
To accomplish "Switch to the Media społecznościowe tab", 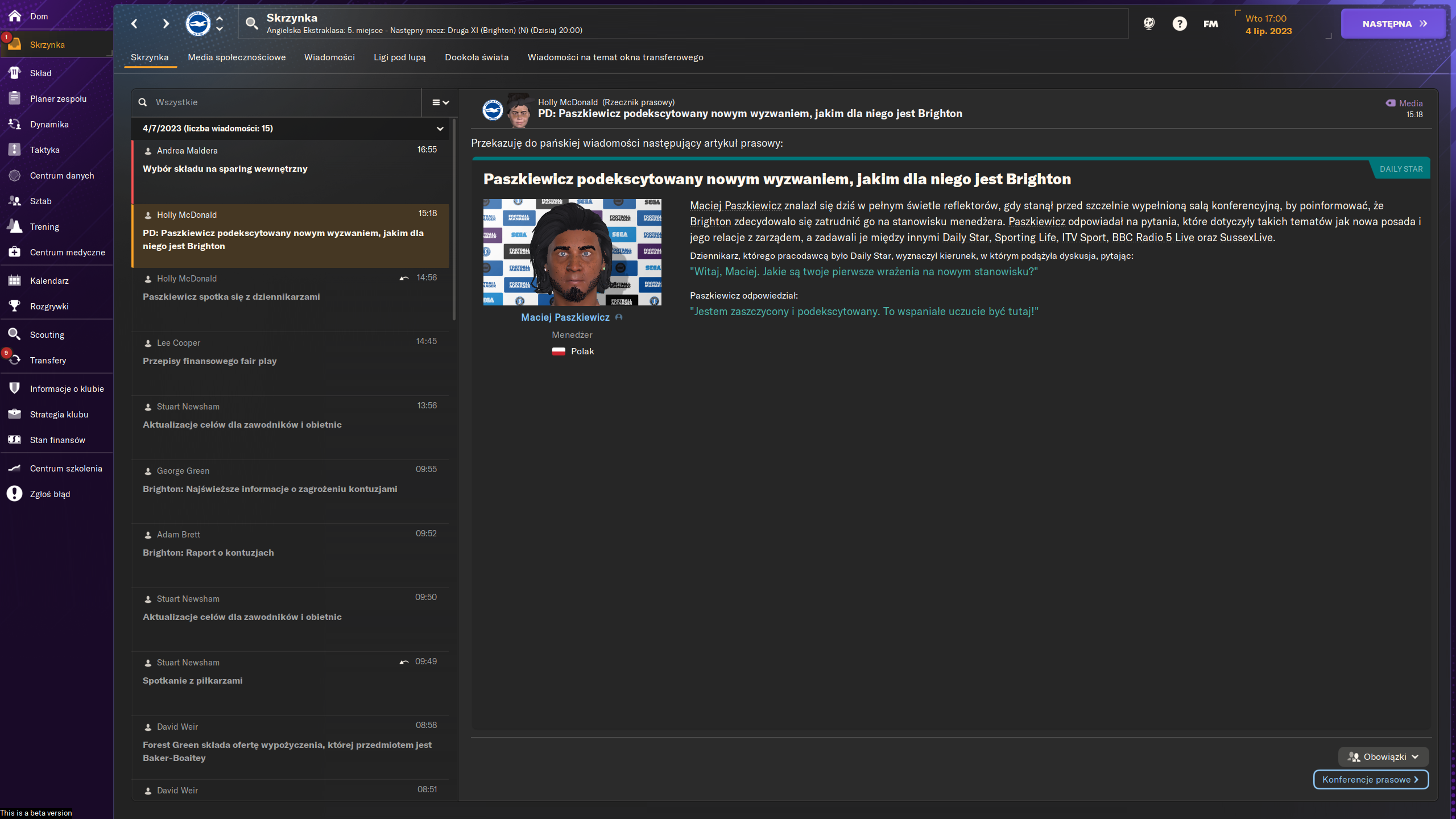I will coord(237,57).
